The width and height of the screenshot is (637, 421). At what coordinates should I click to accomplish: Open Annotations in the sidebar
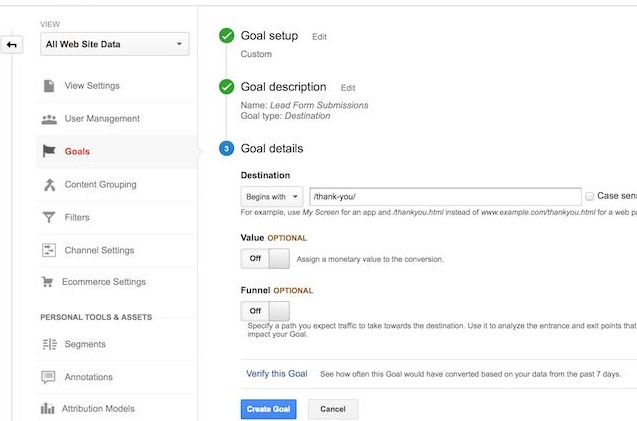point(88,377)
